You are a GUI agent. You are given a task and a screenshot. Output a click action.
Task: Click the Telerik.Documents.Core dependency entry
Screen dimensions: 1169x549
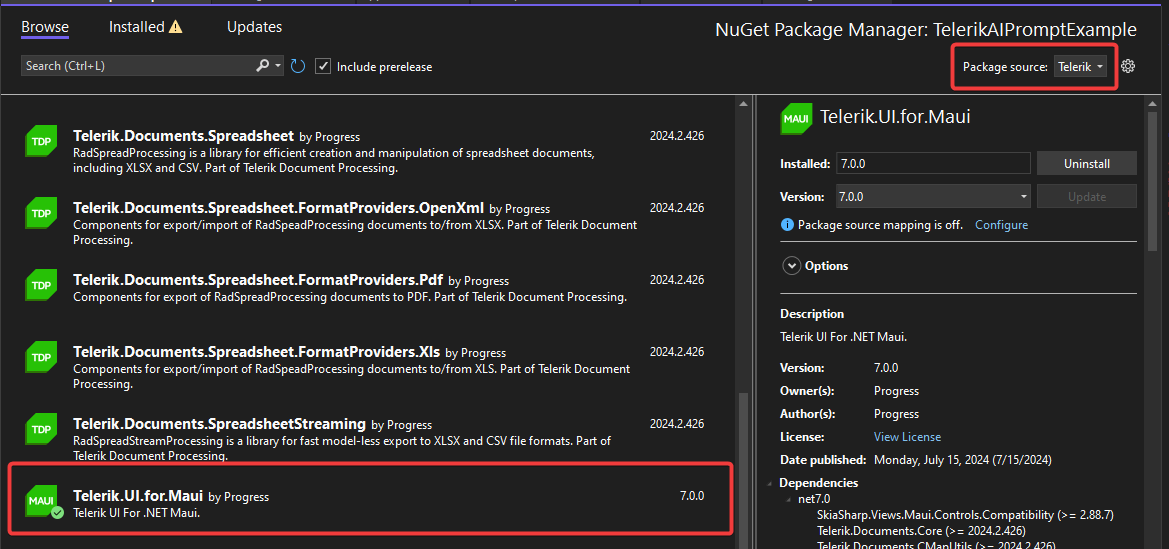pos(921,531)
